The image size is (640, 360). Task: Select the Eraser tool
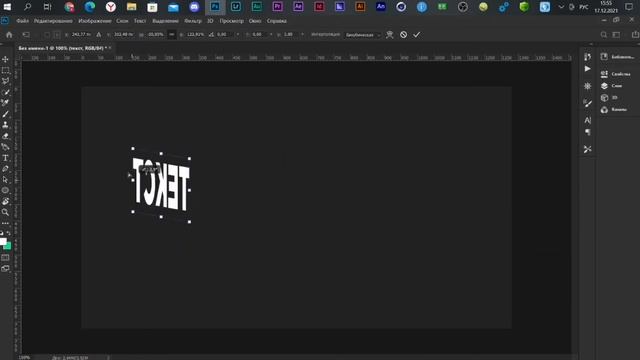[5, 136]
